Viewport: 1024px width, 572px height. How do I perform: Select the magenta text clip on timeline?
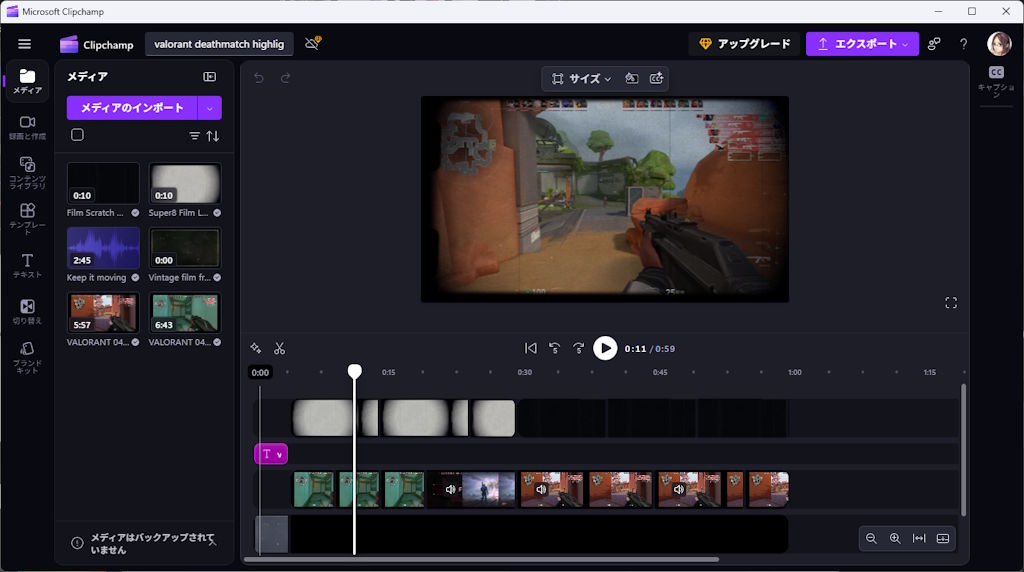click(271, 454)
